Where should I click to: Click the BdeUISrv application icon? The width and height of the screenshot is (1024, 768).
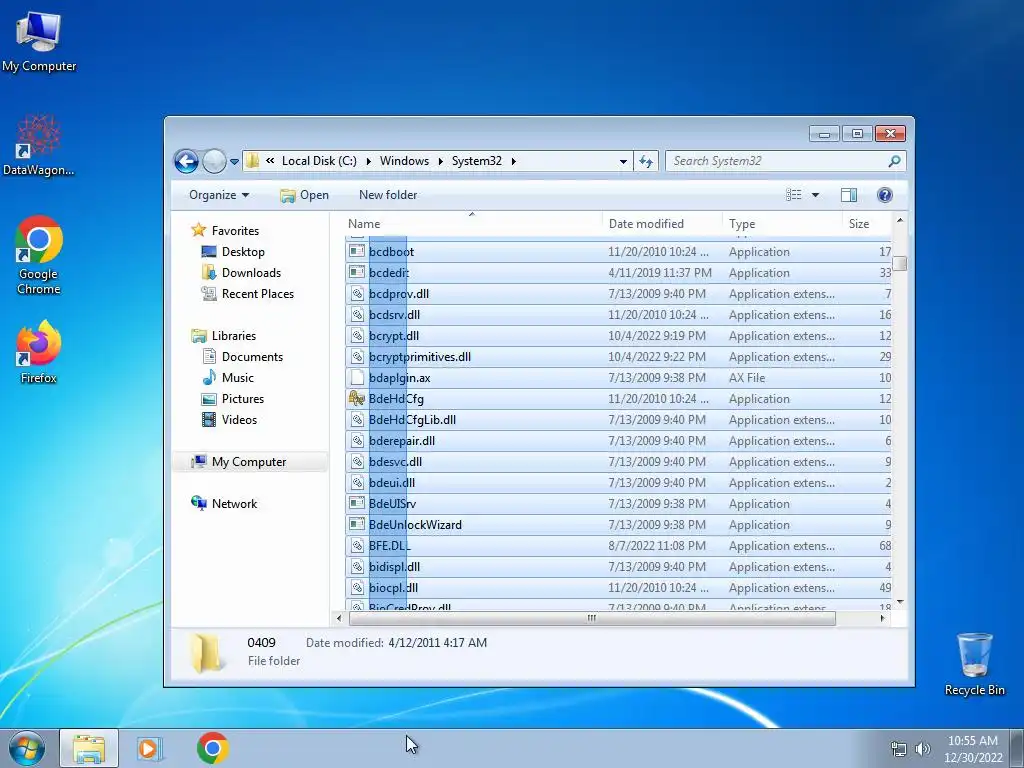point(357,504)
